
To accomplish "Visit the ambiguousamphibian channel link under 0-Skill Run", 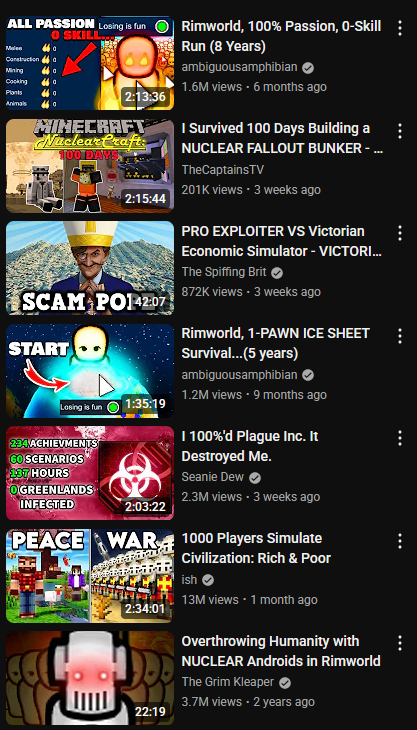I will click(239, 67).
